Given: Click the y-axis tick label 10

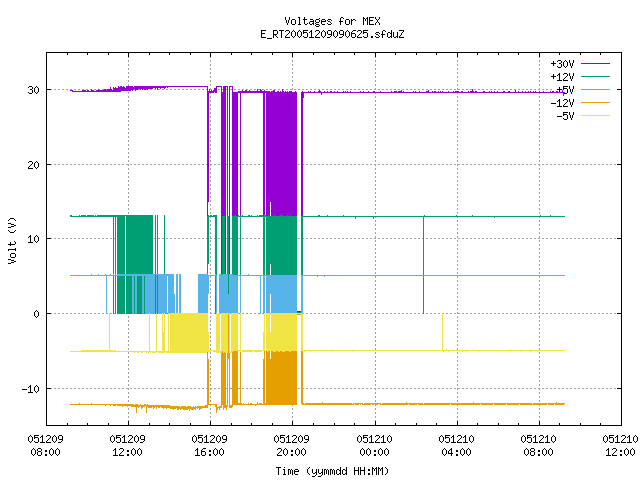Looking at the screenshot, I should pyautogui.click(x=33, y=239).
